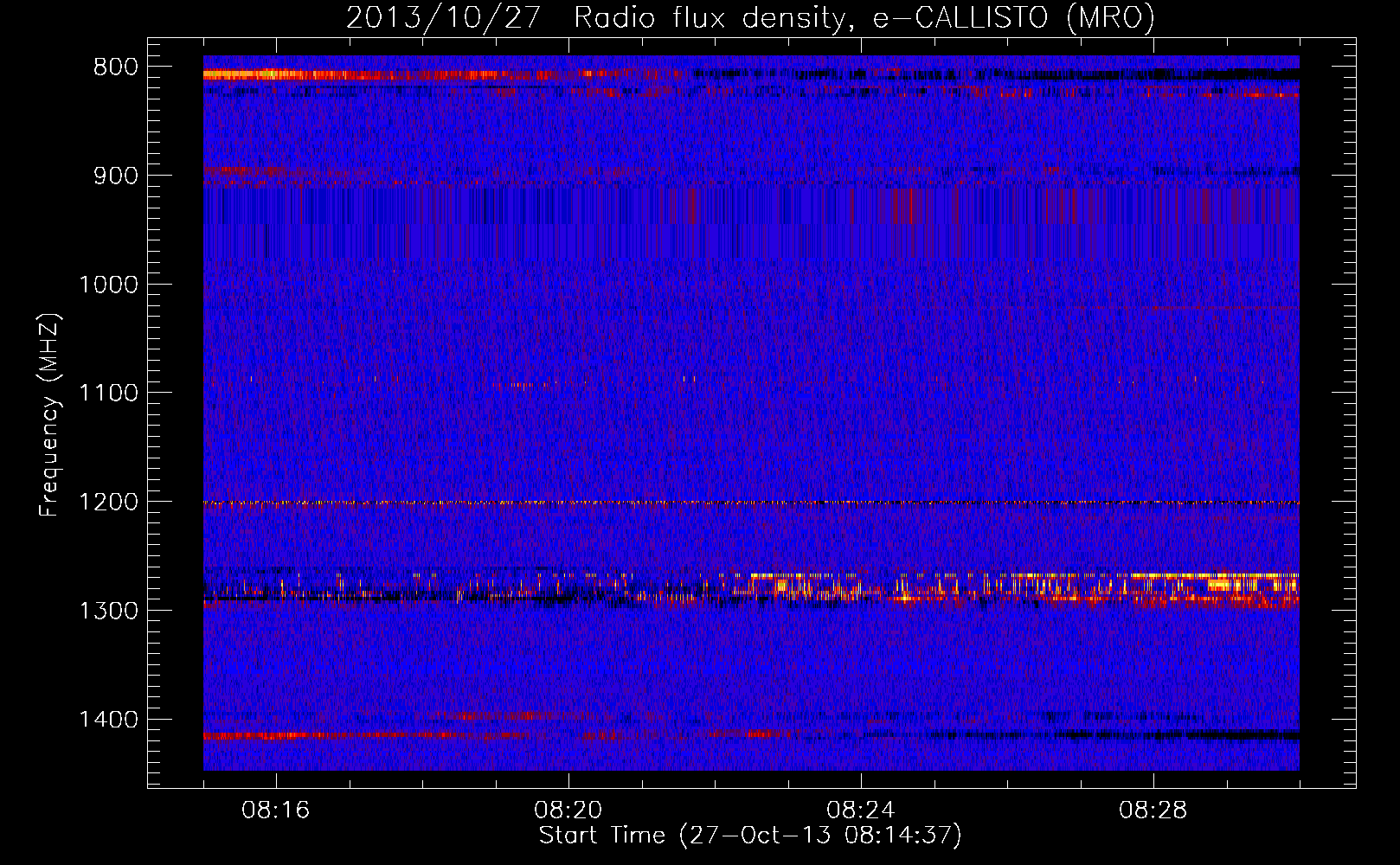Click the 08:24 time tick label
The width and height of the screenshot is (1400, 865).
click(x=861, y=811)
